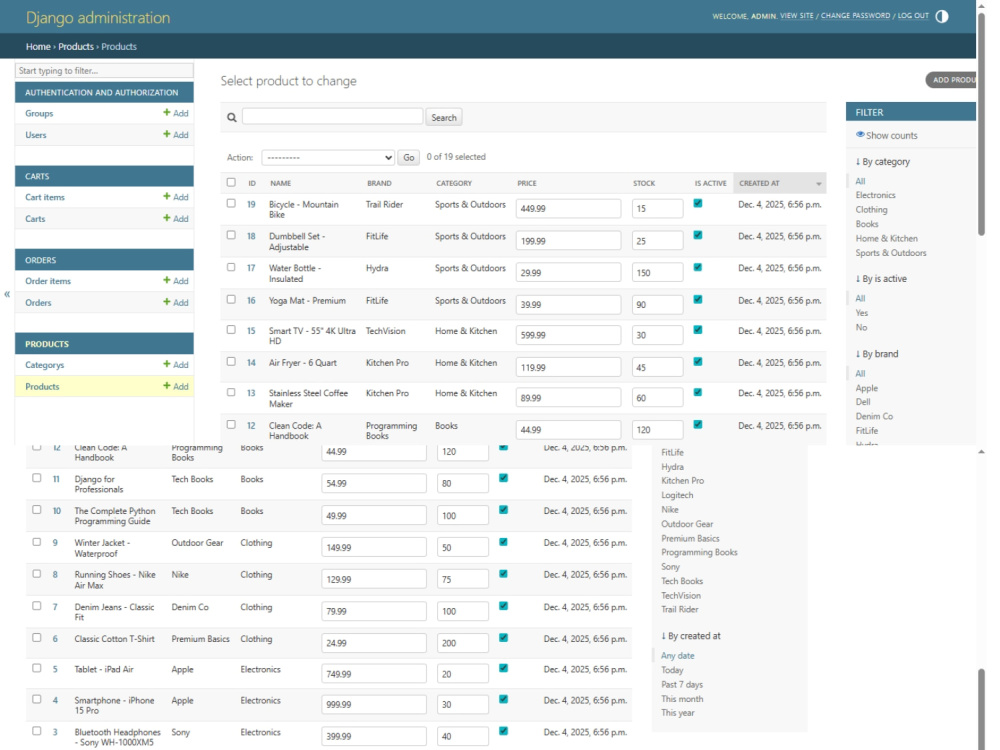Check the row checkbox for Bicycle - Mountain Bike
1000x750 pixels.
[x=231, y=203]
